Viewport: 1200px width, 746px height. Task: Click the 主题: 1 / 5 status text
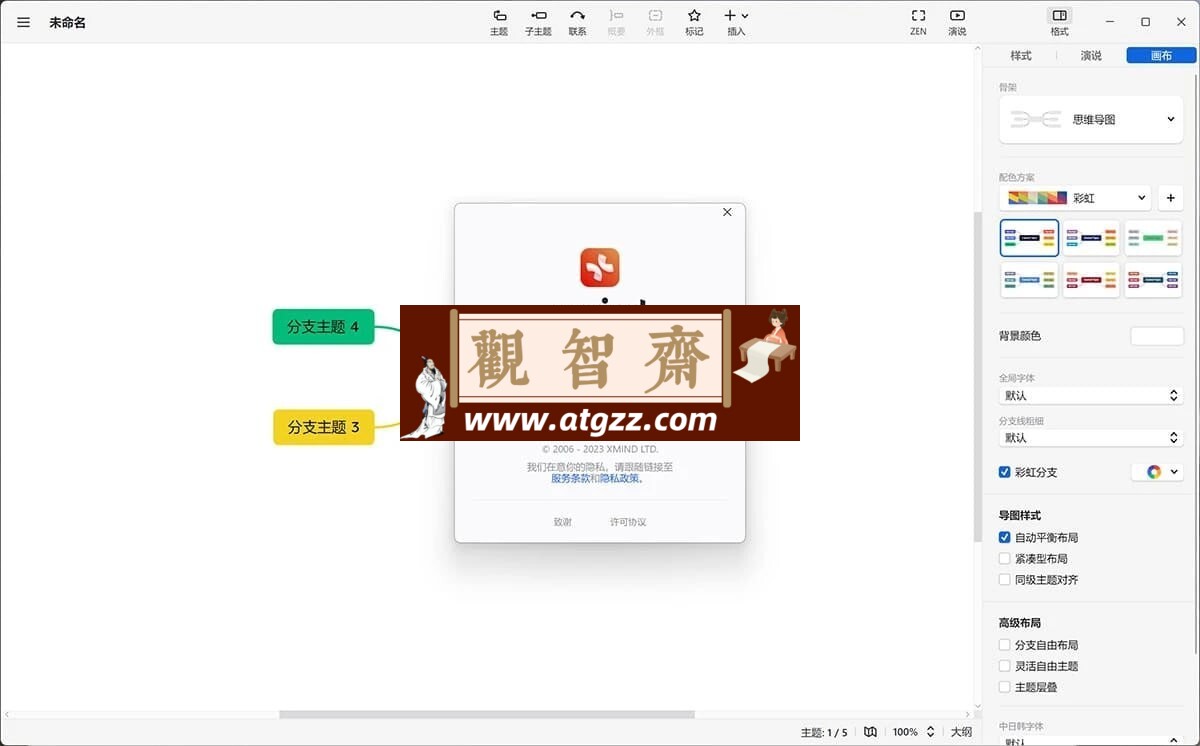(824, 732)
